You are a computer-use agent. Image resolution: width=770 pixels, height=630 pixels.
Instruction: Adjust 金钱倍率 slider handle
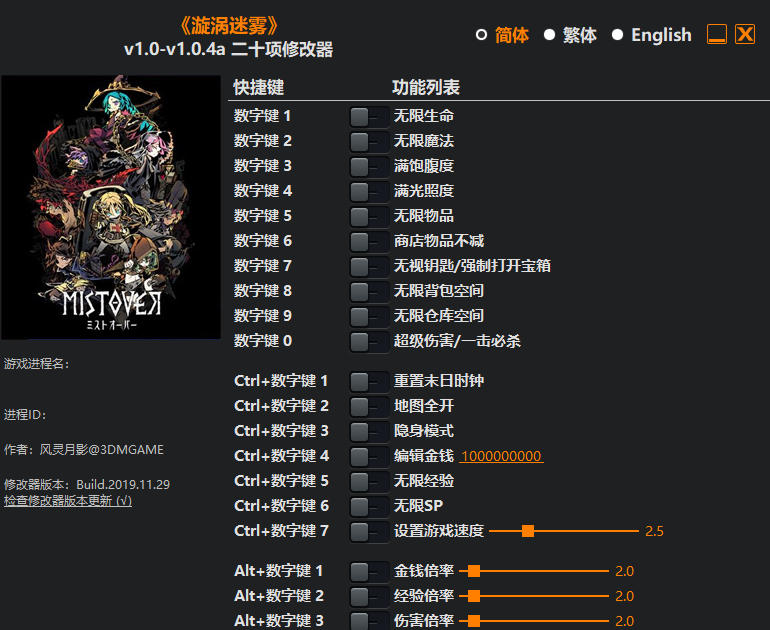474,571
